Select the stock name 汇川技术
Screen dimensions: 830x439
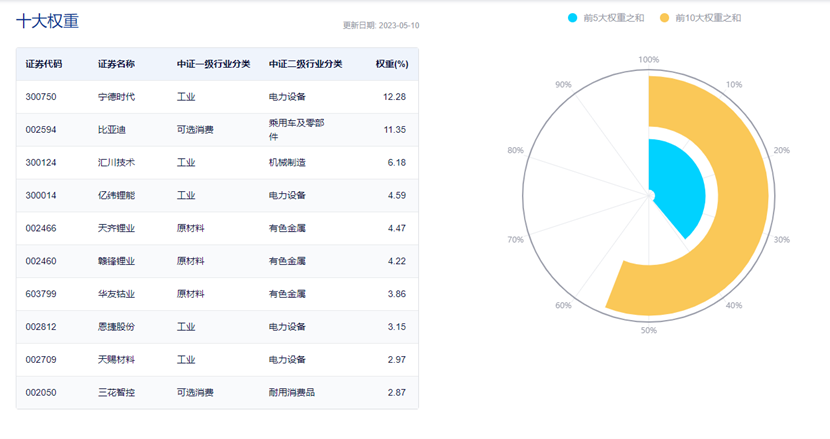pos(116,163)
